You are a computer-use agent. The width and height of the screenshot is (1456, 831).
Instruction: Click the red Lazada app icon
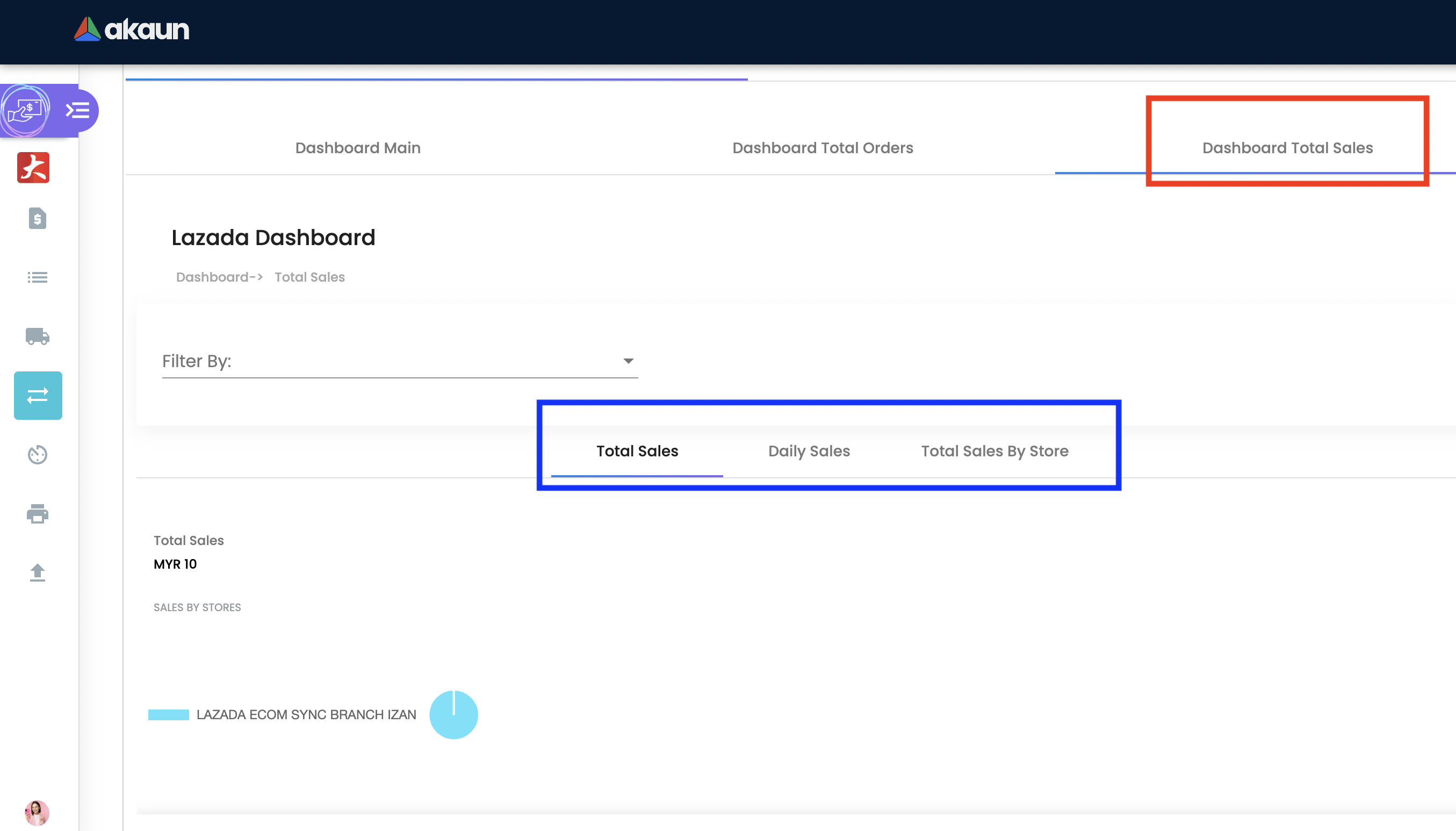[33, 168]
